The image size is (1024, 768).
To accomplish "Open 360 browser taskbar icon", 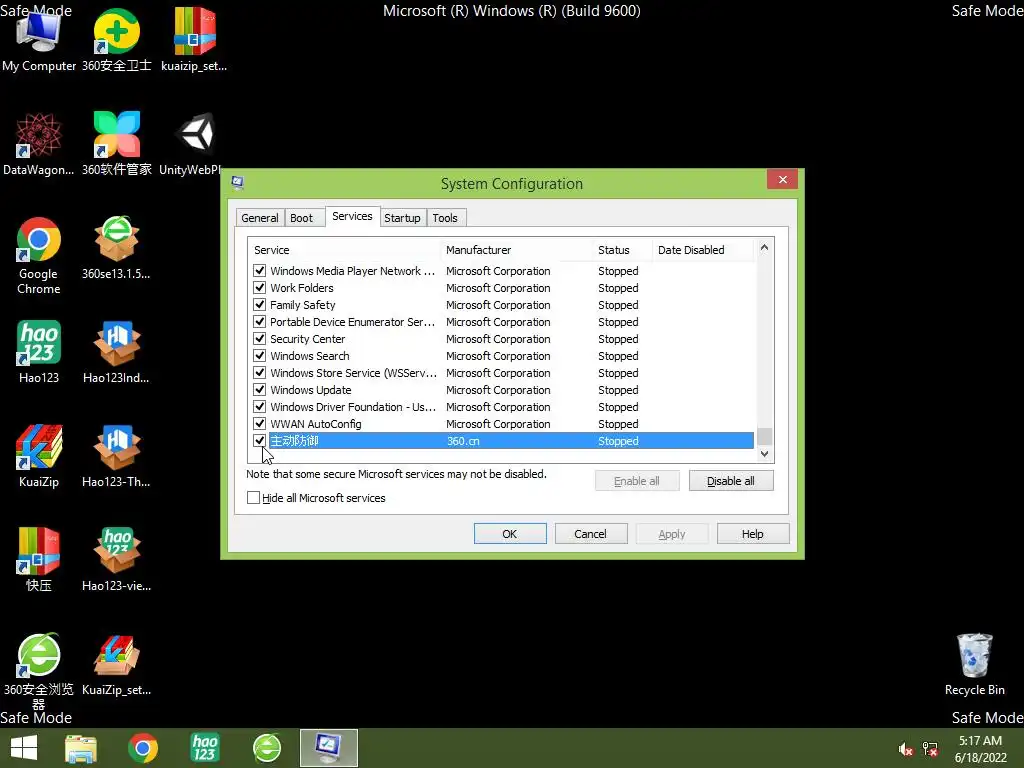I will tap(267, 748).
